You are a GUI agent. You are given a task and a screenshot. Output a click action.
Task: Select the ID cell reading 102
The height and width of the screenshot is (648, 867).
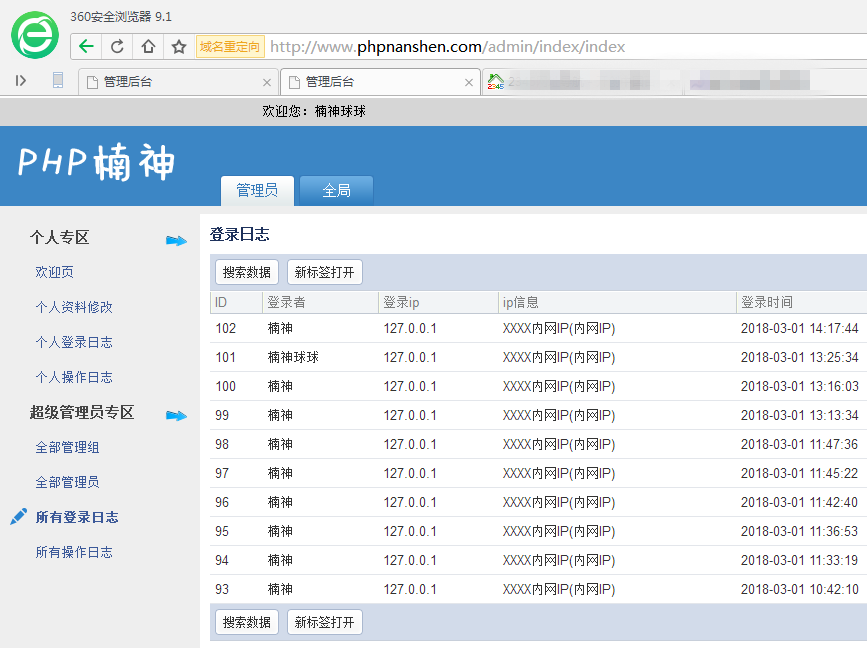click(x=226, y=328)
